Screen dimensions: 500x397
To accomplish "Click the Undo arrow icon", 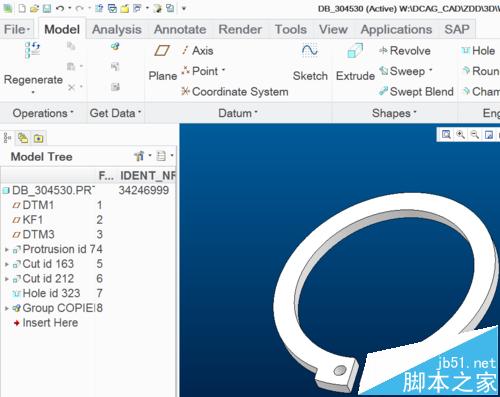I will 60,8.
